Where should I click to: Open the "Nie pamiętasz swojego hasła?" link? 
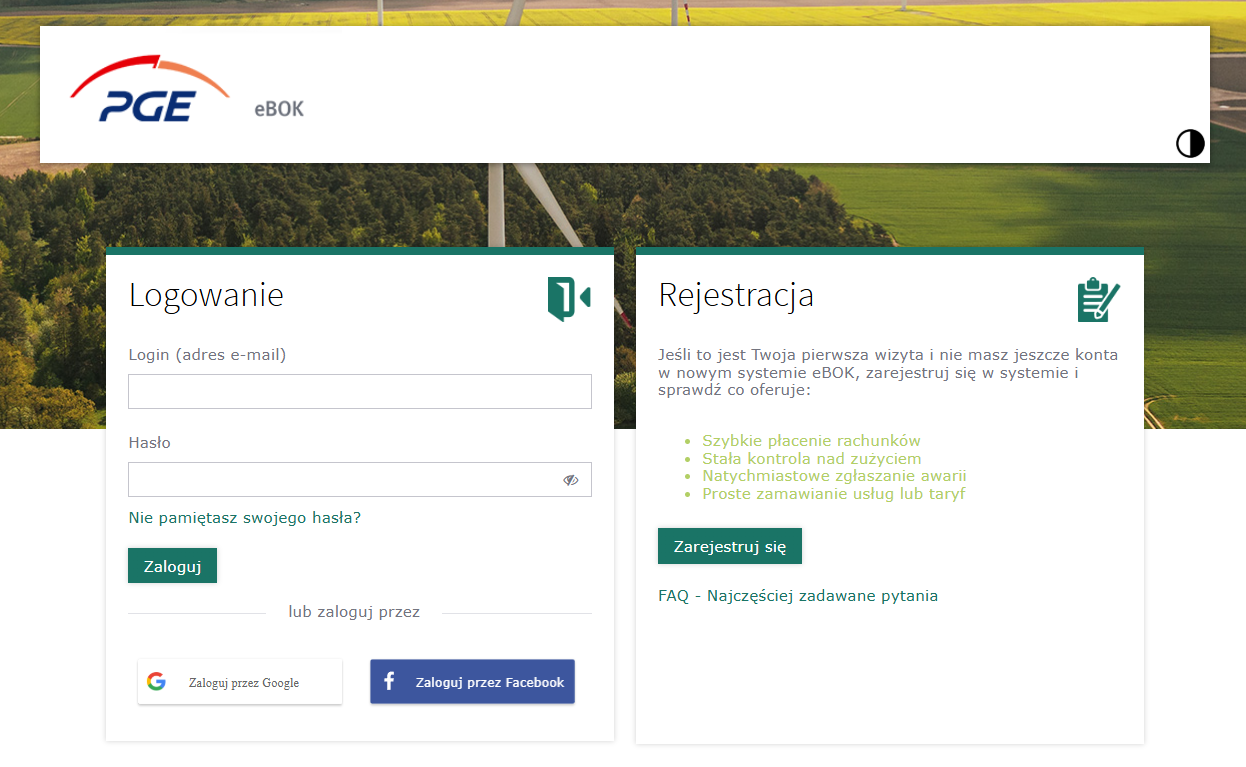(x=244, y=517)
